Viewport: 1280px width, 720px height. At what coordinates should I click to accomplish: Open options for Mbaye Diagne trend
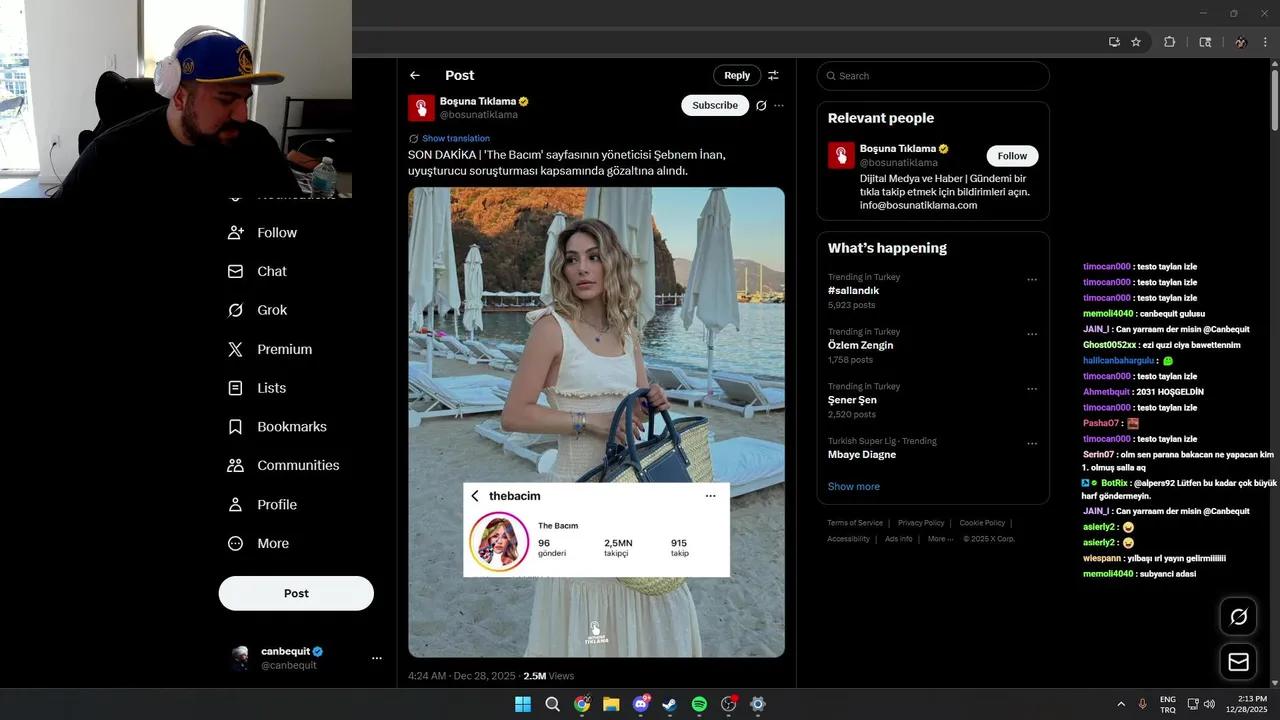1032,444
